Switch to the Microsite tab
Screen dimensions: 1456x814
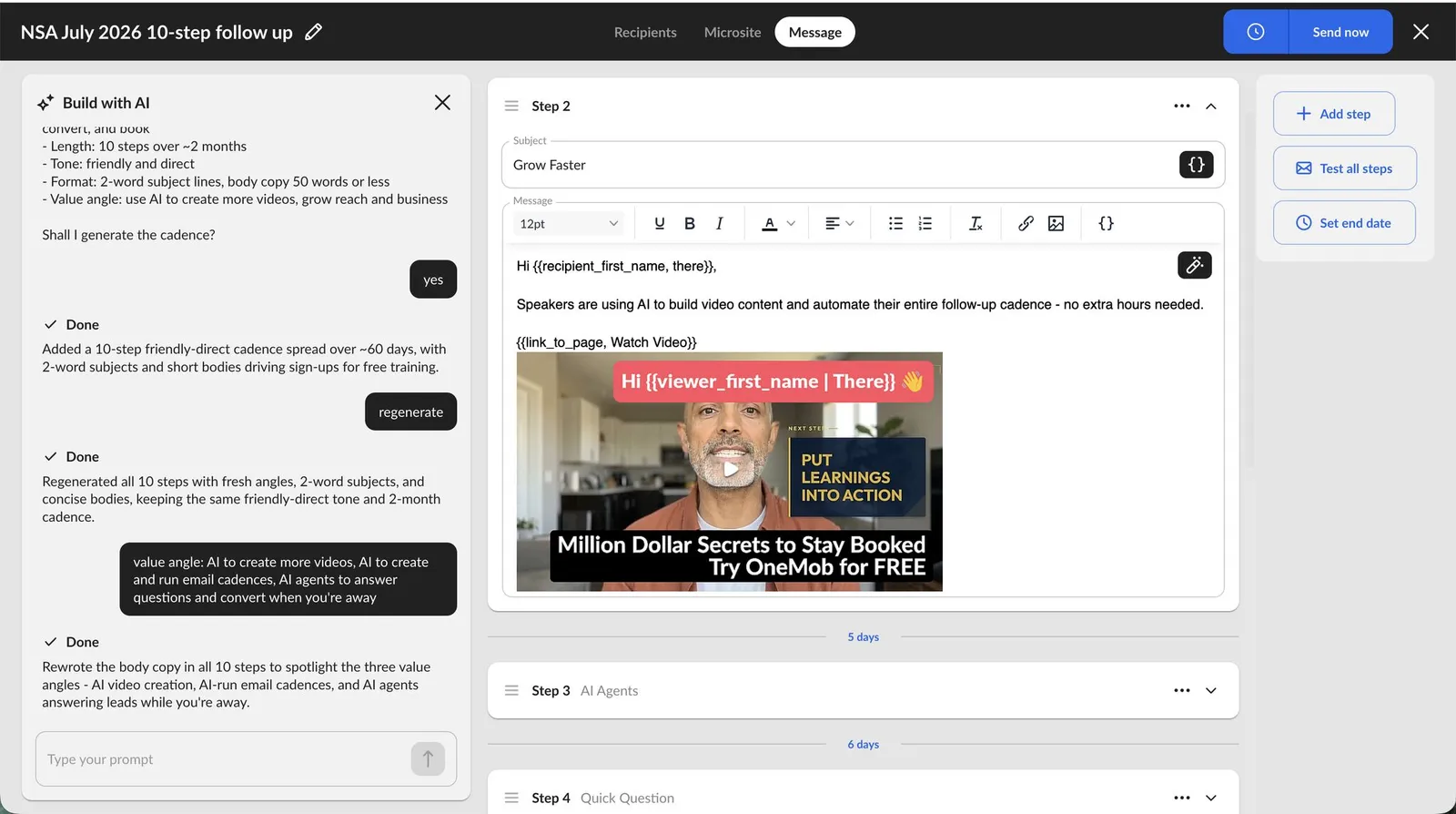(x=733, y=32)
